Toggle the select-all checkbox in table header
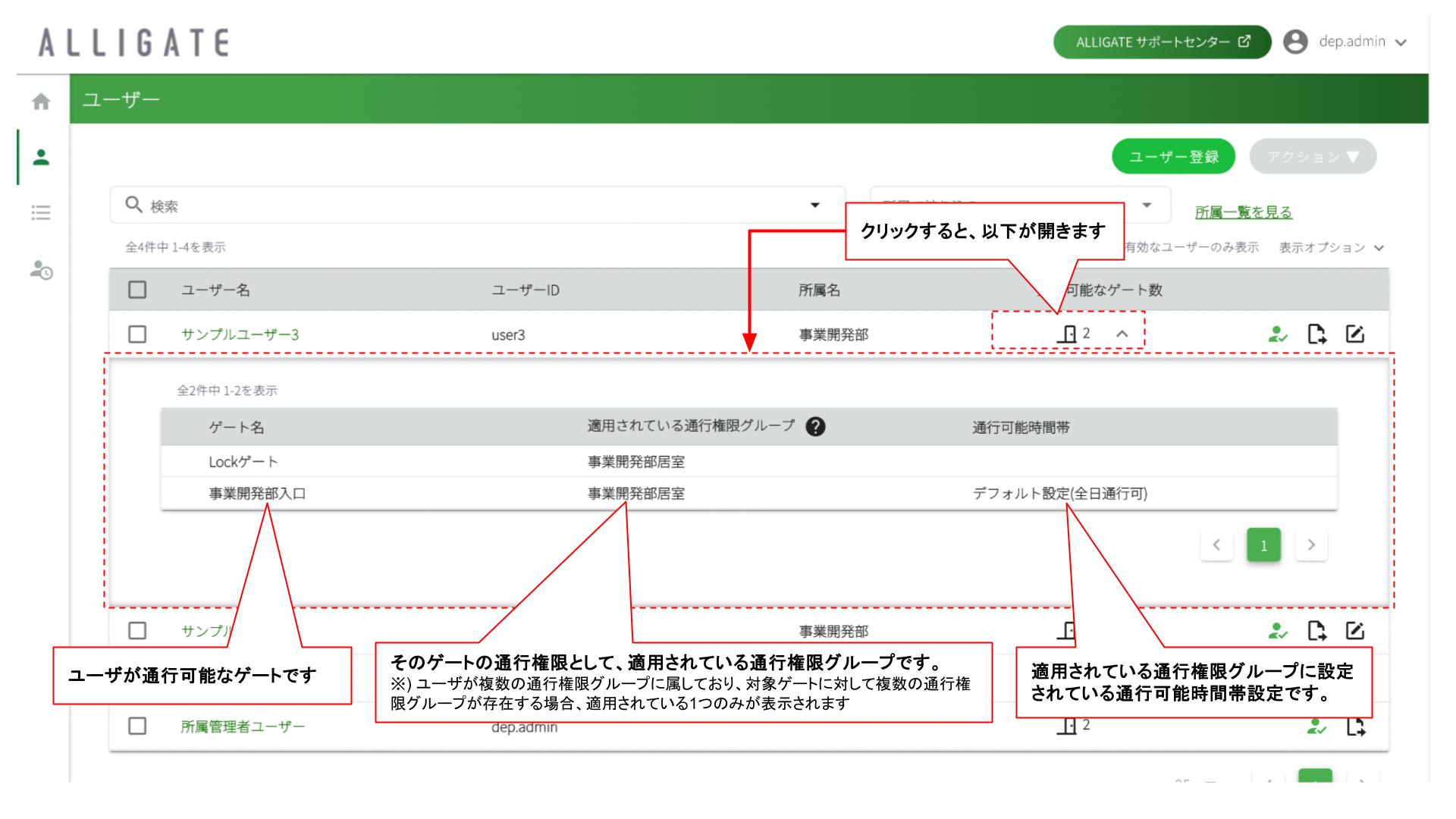This screenshot has height=819, width=1456. 137,290
